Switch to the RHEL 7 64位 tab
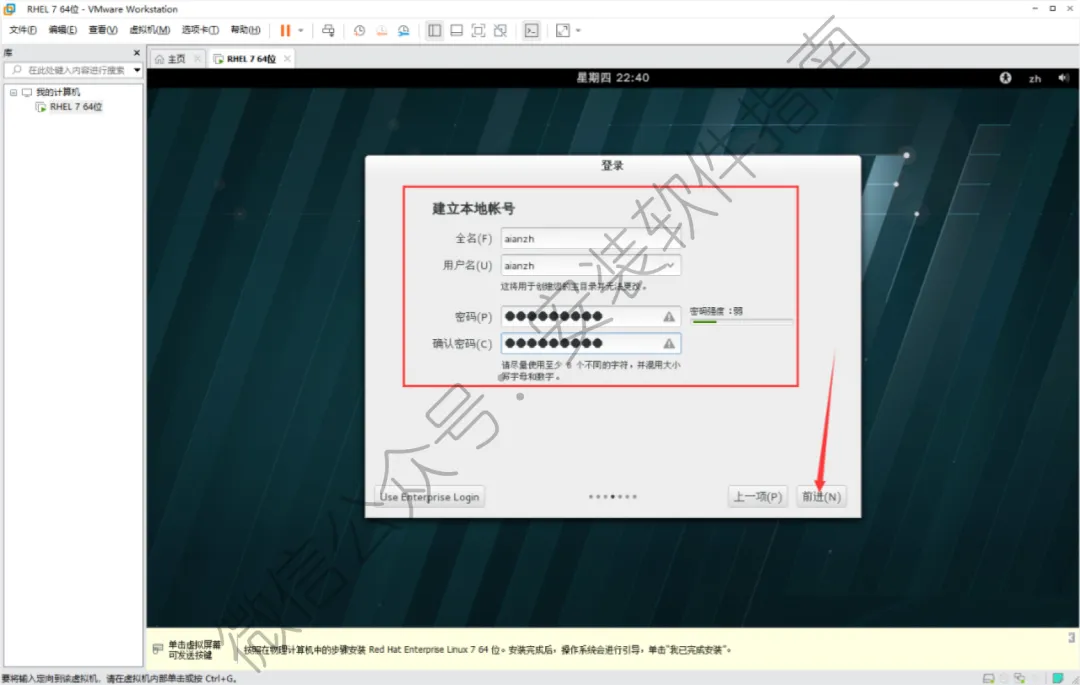The image size is (1080, 685). coord(251,59)
